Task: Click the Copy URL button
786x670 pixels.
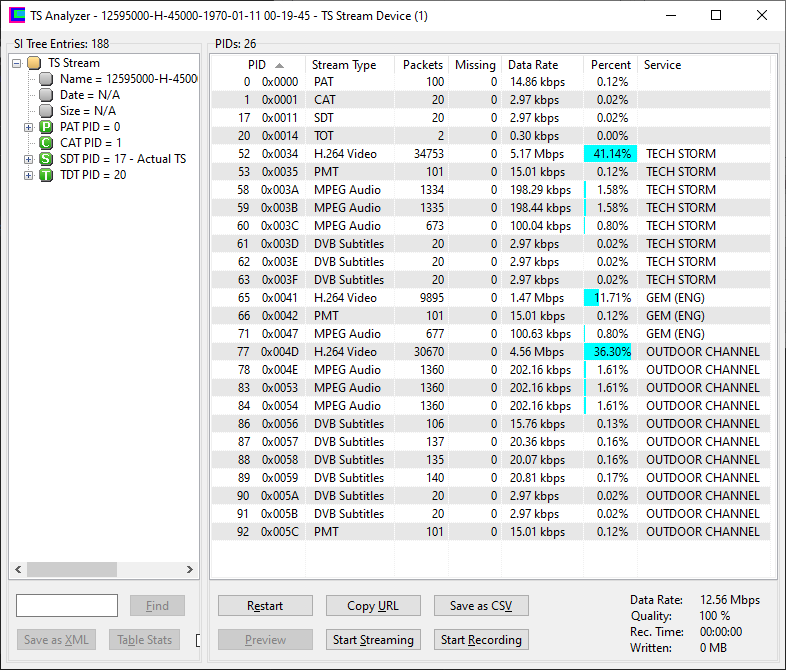Action: click(x=373, y=606)
